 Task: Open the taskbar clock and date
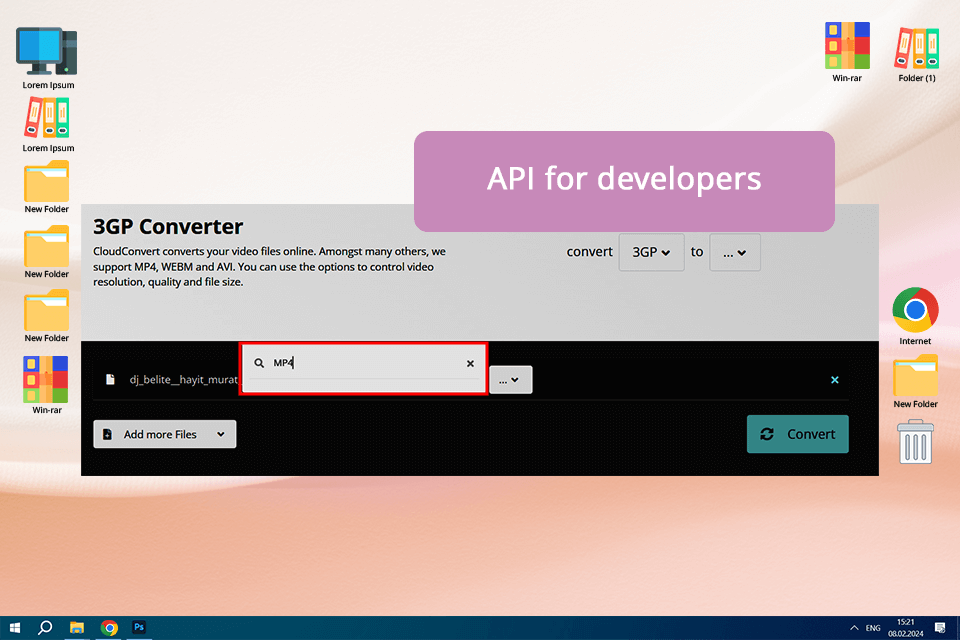click(x=906, y=628)
